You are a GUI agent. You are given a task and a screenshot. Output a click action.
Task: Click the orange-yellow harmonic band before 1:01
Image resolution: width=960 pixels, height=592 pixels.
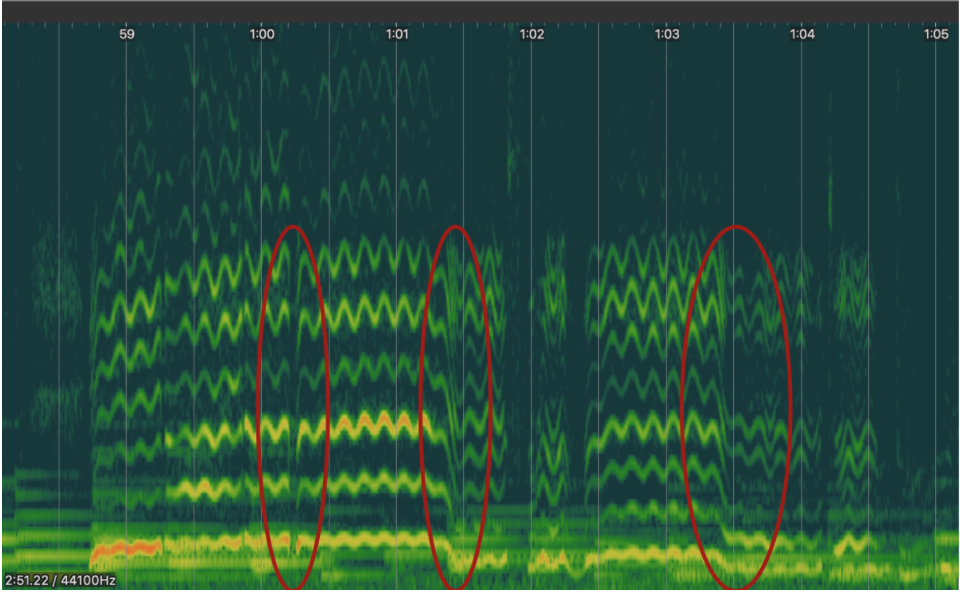click(380, 424)
